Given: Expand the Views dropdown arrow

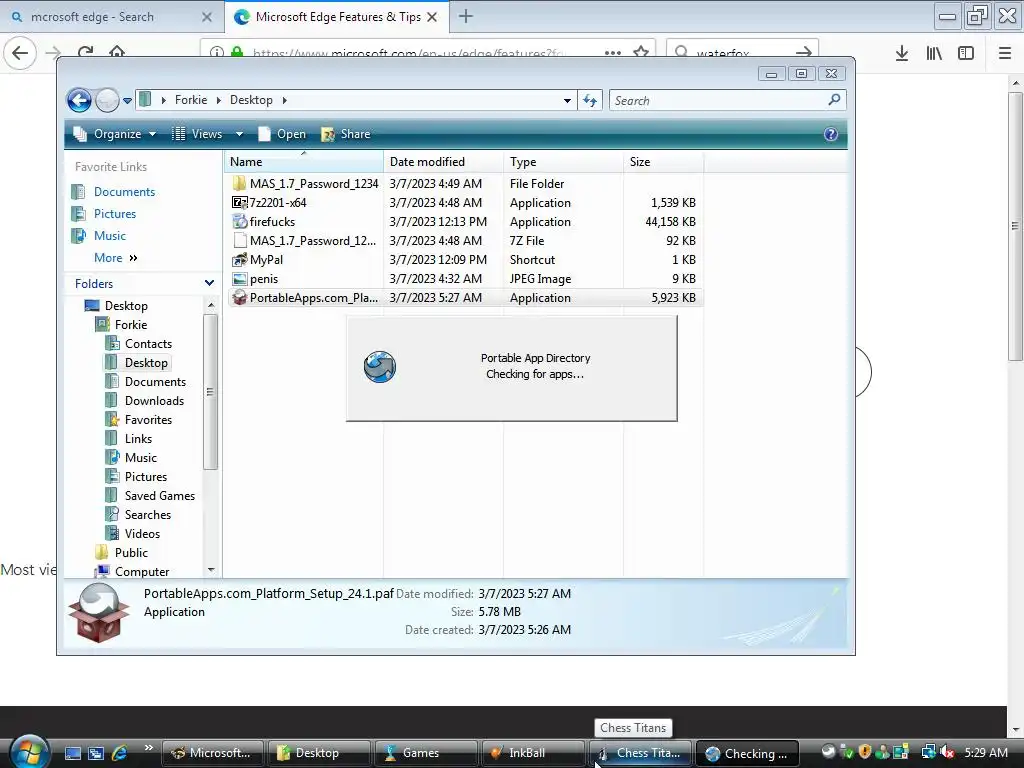Looking at the screenshot, I should [240, 134].
